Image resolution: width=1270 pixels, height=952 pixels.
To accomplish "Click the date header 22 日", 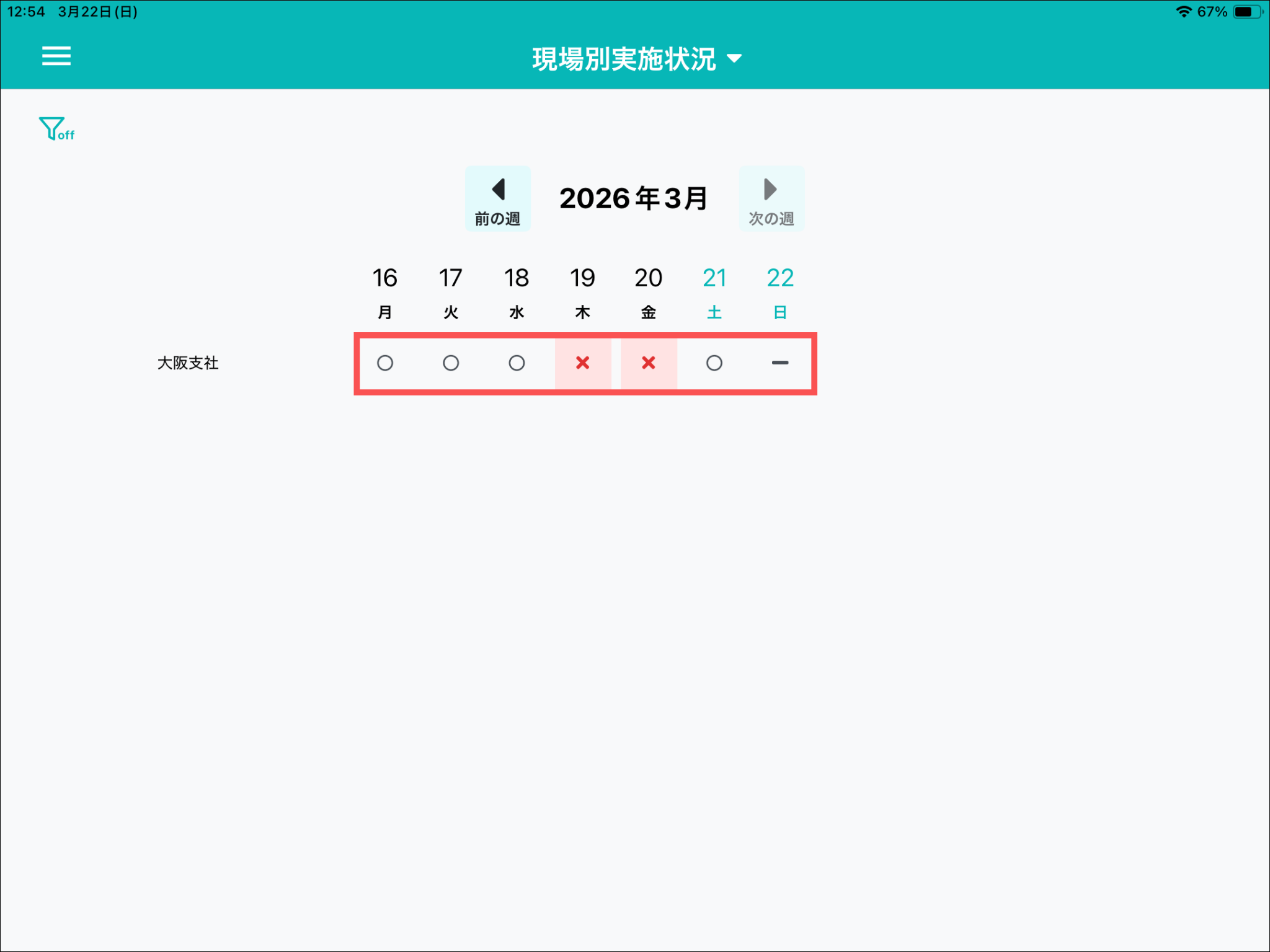I will [779, 292].
